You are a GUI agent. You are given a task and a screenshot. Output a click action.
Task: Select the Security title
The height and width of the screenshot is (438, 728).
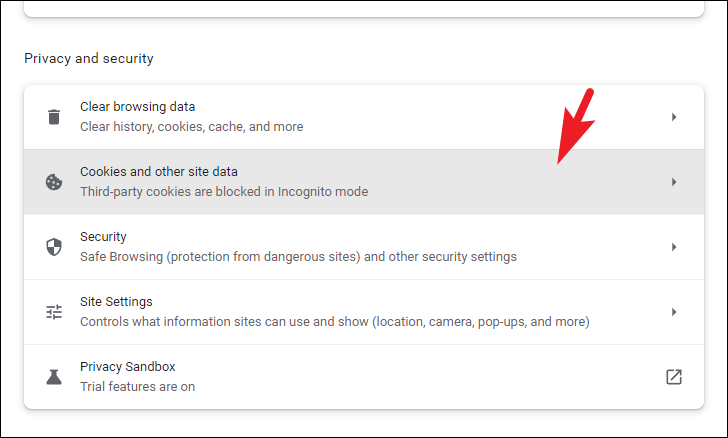point(103,237)
